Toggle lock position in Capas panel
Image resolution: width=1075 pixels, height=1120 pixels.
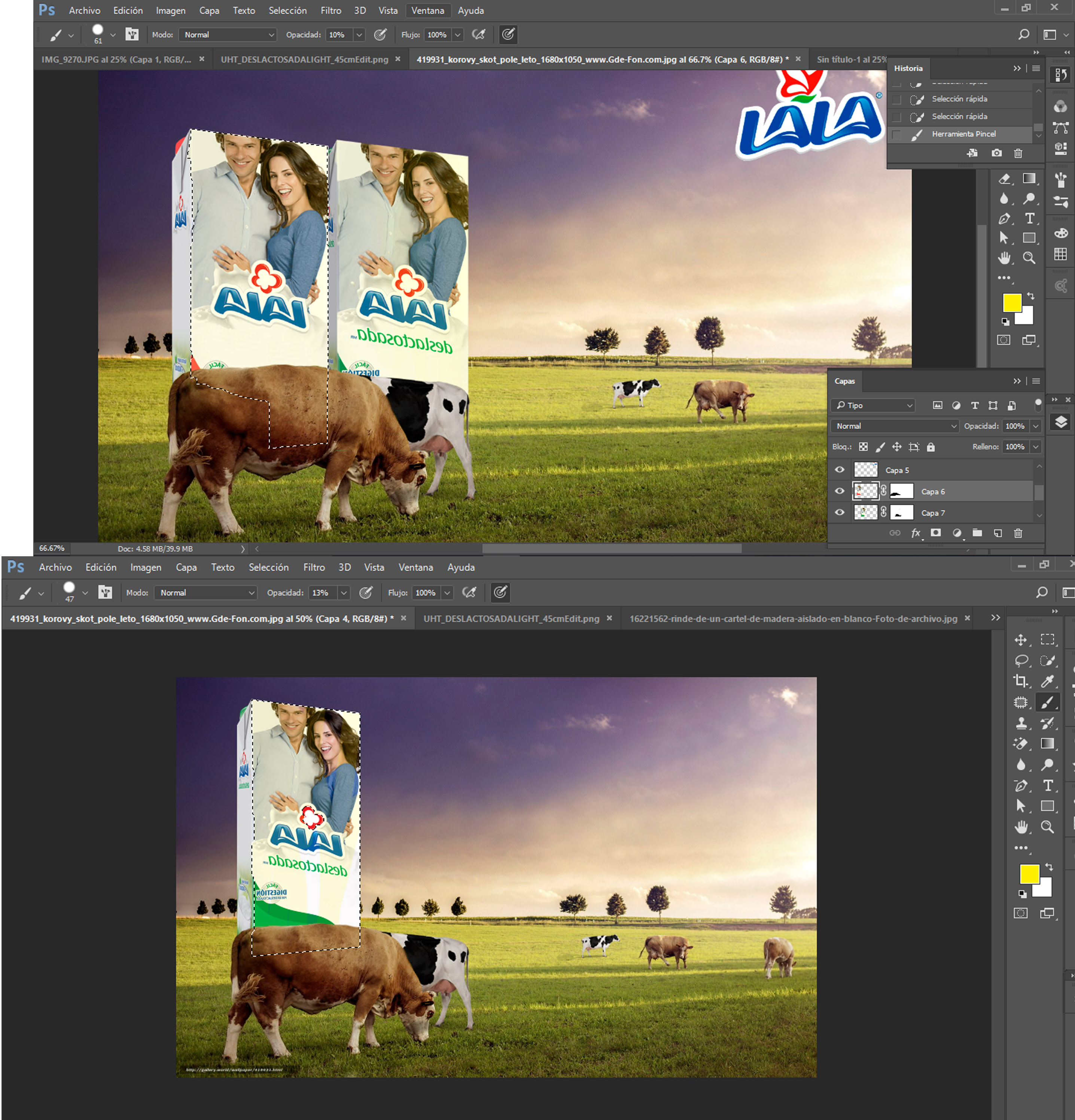click(x=897, y=447)
